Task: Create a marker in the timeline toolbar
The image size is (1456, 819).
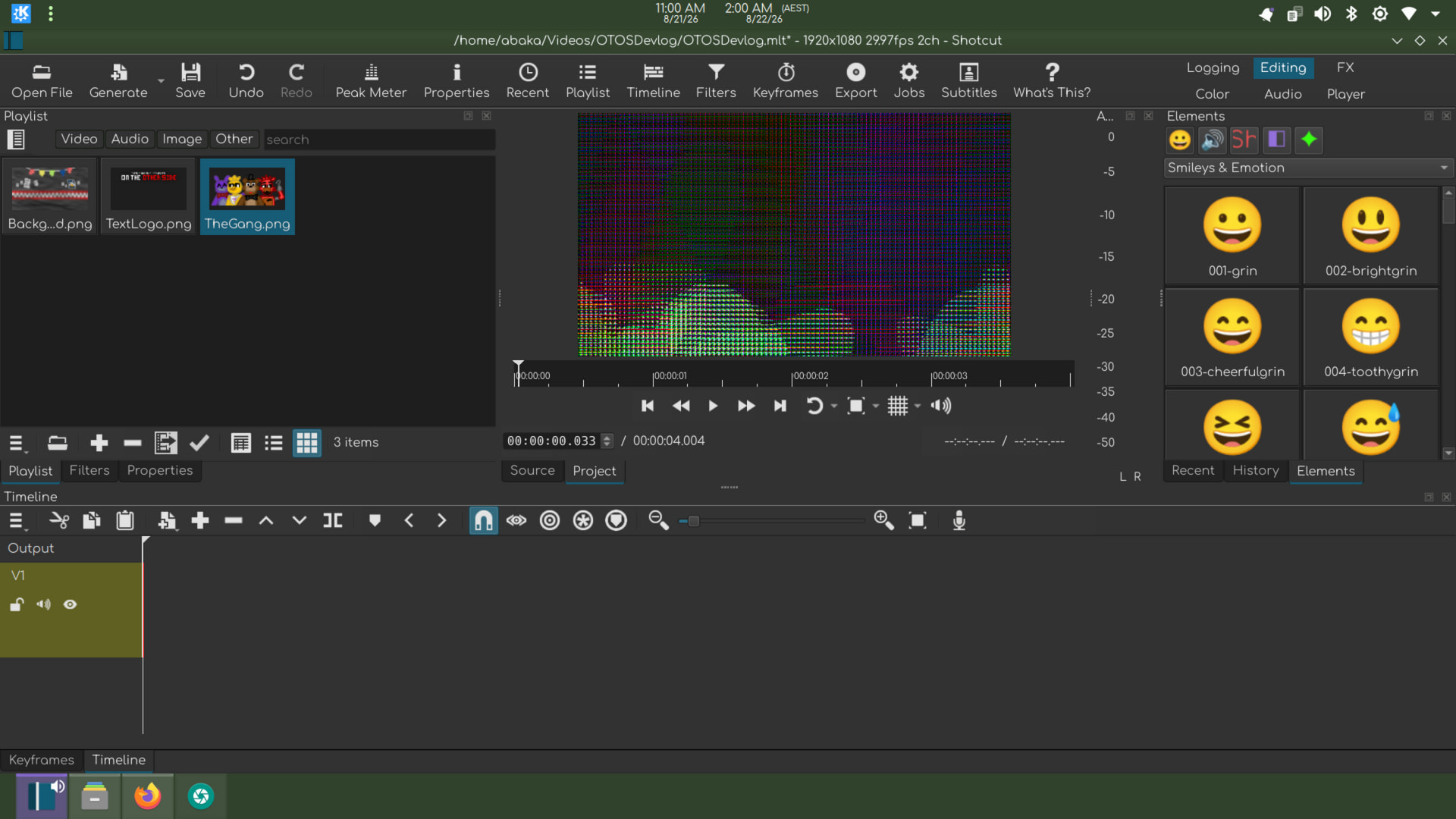Action: [375, 520]
